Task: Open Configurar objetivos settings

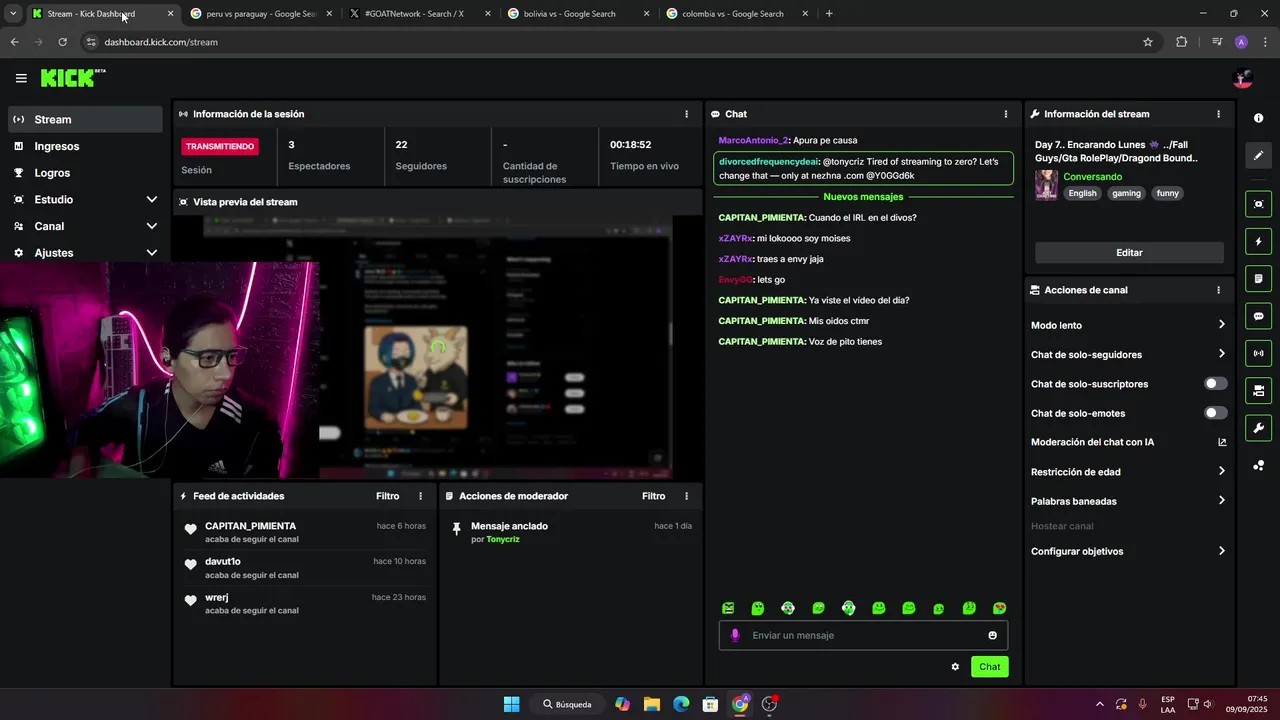Action: coord(1128,551)
